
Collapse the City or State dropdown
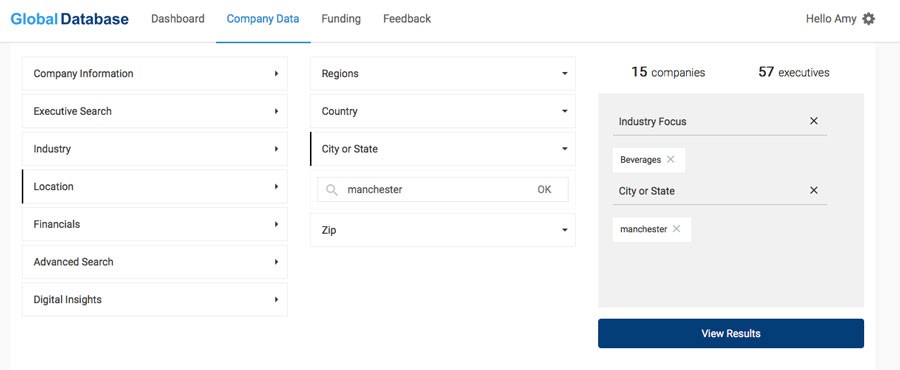[x=443, y=149]
